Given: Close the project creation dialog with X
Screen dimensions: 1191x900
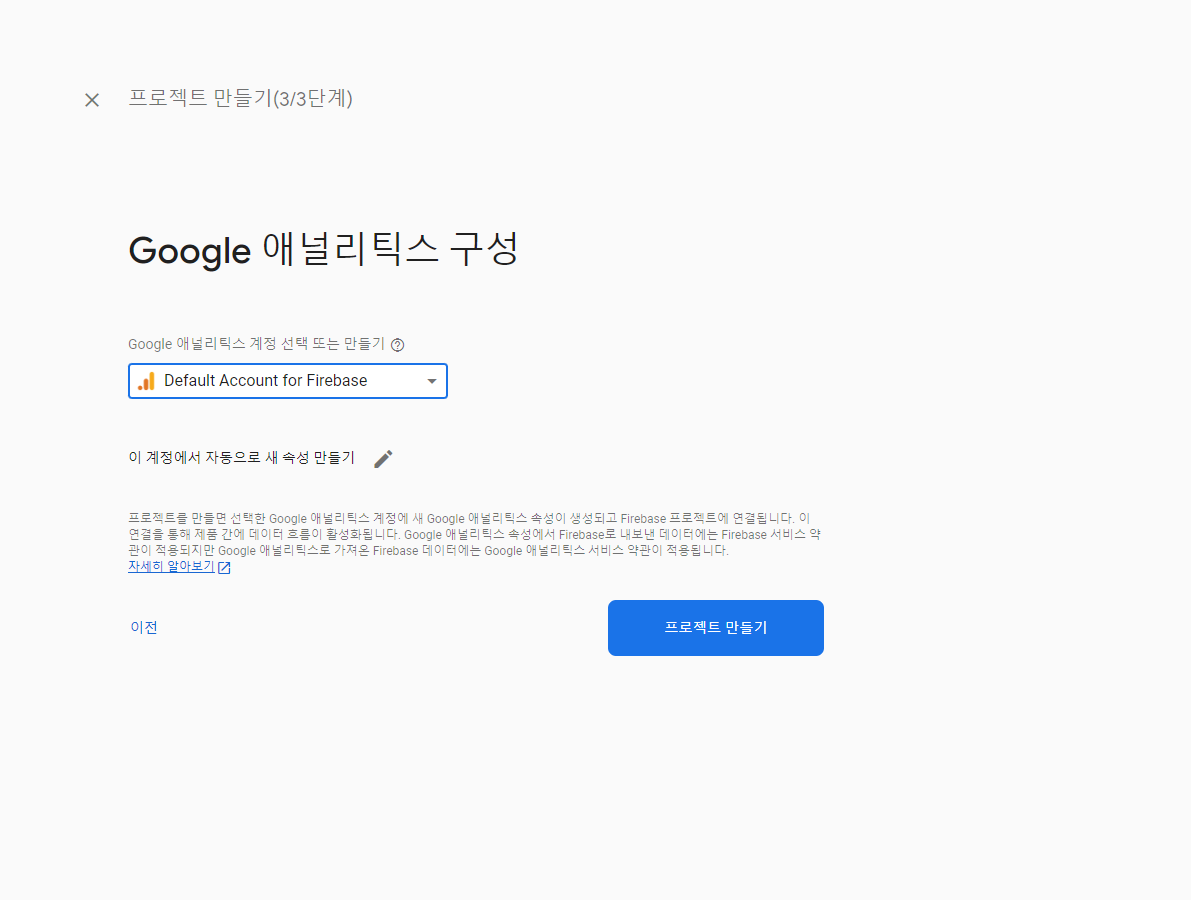Looking at the screenshot, I should tap(92, 99).
